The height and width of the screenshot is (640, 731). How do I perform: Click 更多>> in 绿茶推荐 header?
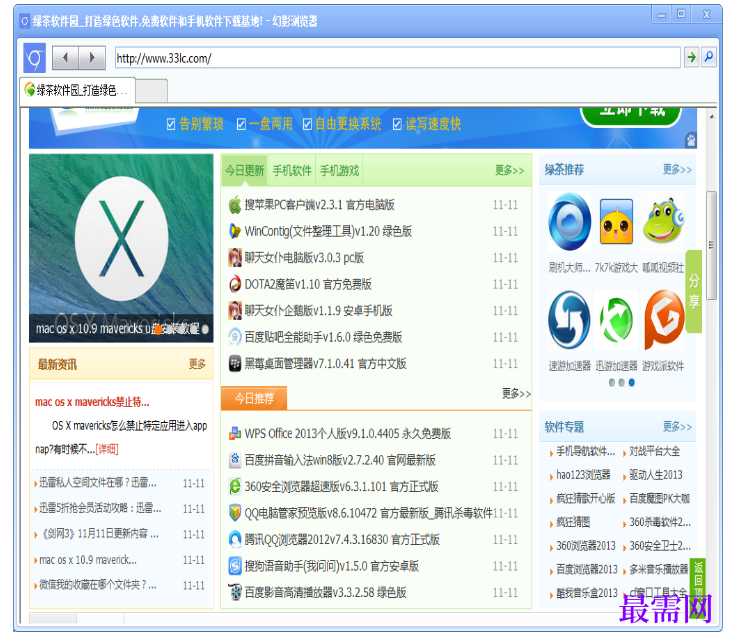677,169
